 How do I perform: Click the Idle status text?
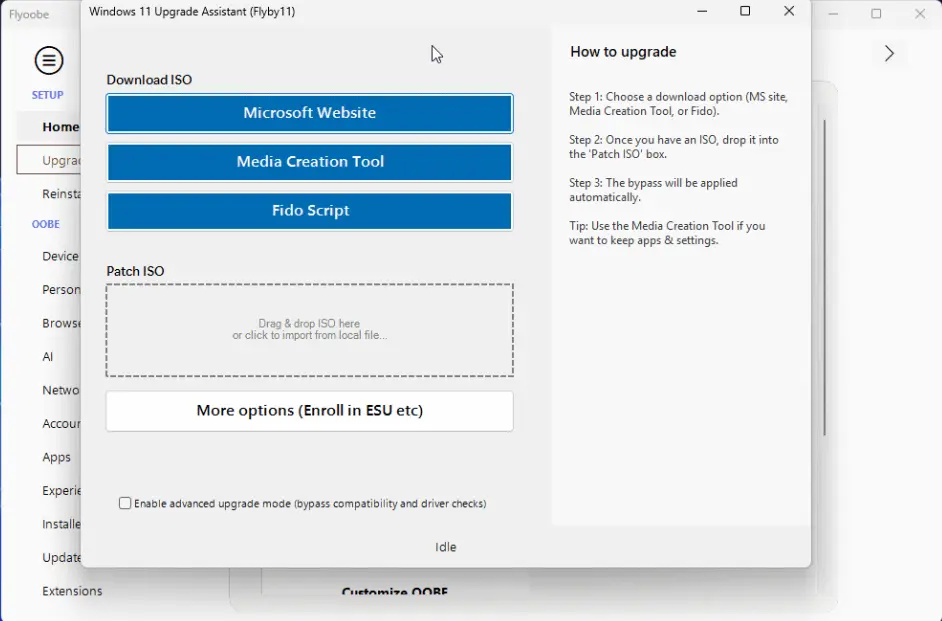coord(446,547)
